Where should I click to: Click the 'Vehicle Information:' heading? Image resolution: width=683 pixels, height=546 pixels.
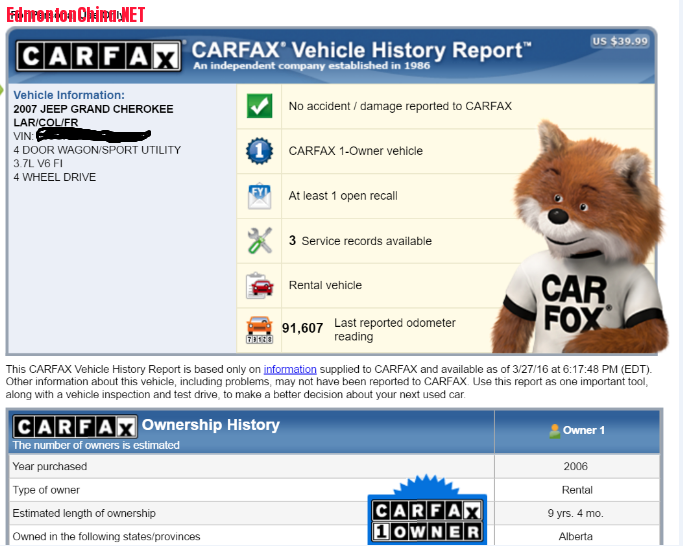(x=68, y=95)
